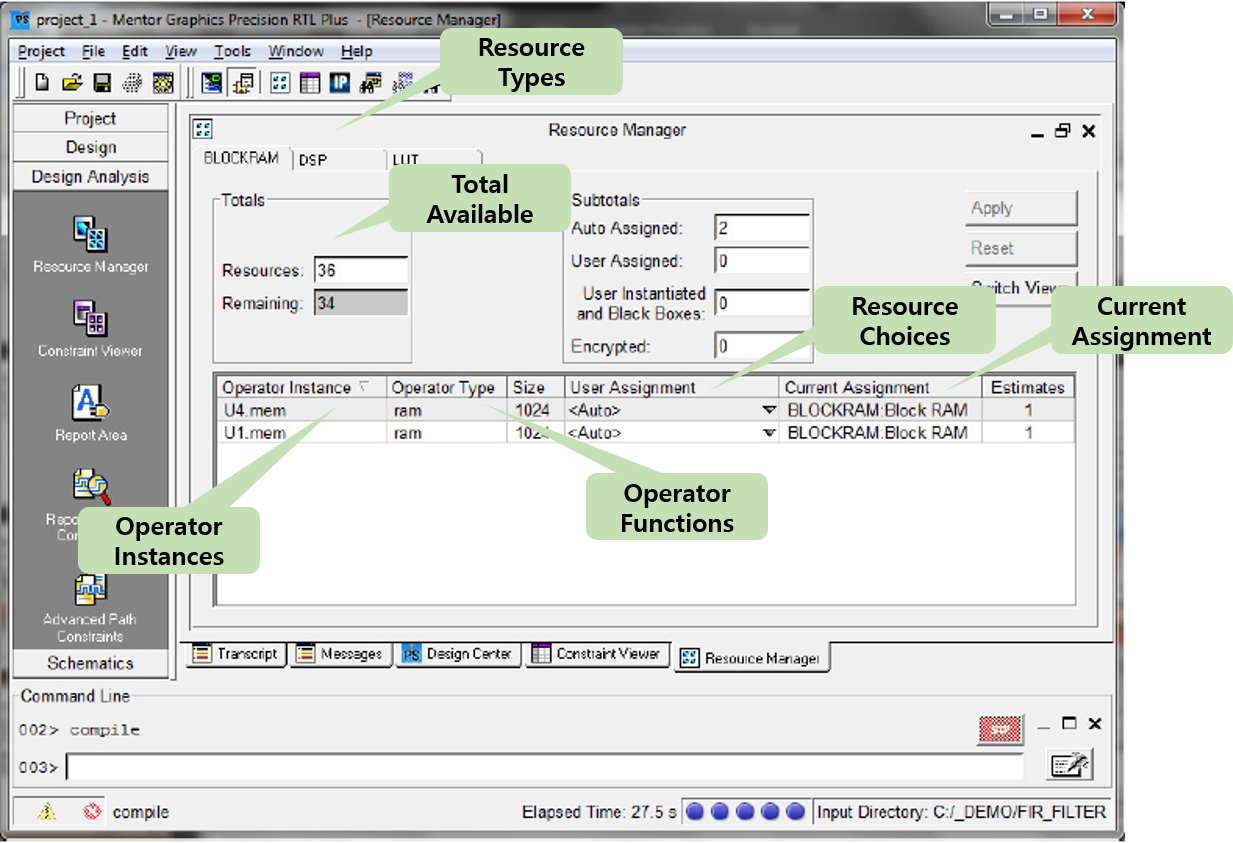Expand the Project sidebar section
Image resolution: width=1233 pixels, height=843 pixels.
[90, 118]
